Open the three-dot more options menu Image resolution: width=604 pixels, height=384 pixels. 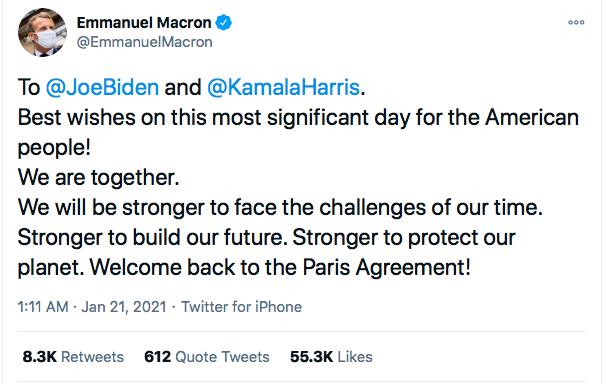(x=576, y=23)
